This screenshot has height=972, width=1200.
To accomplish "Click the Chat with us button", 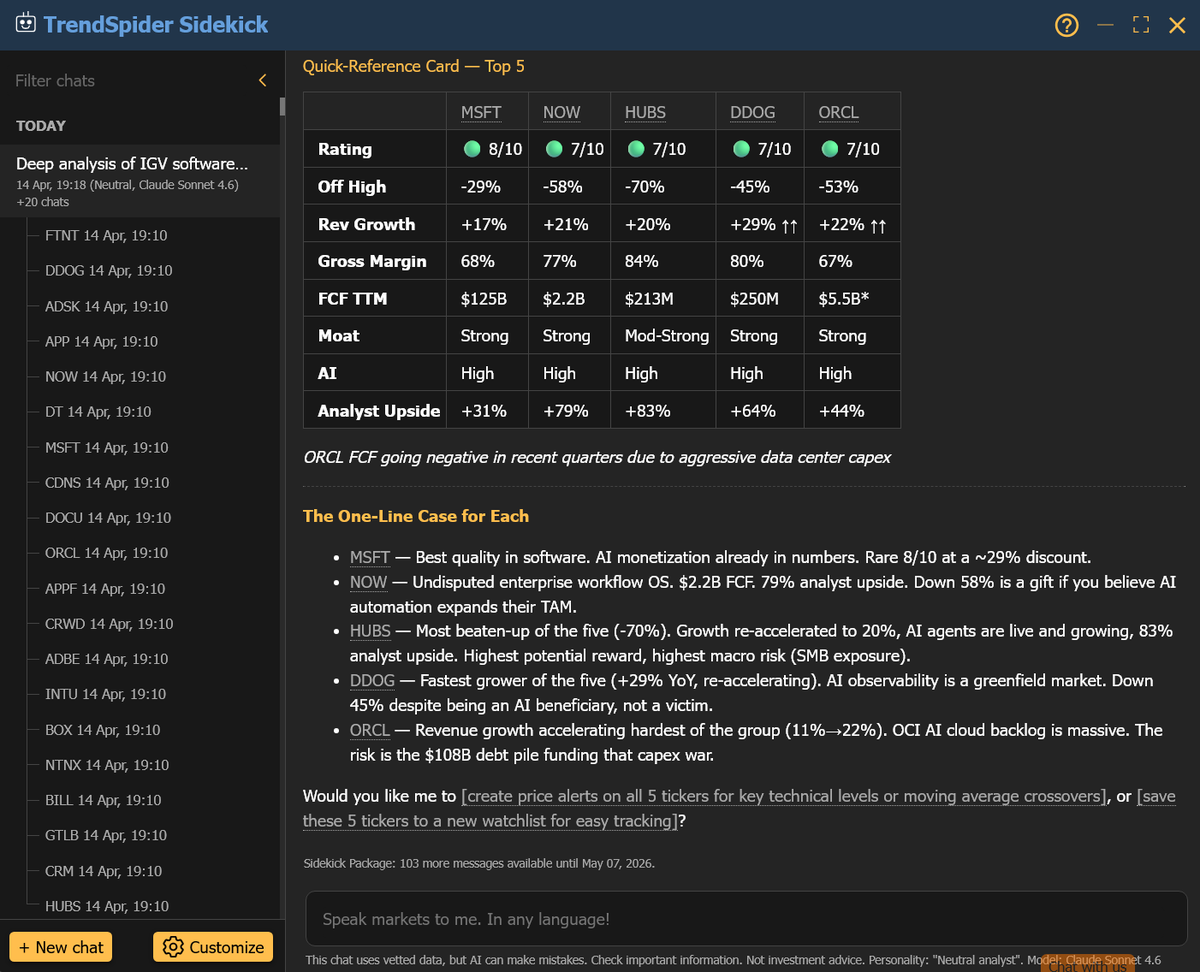I will (1088, 963).
